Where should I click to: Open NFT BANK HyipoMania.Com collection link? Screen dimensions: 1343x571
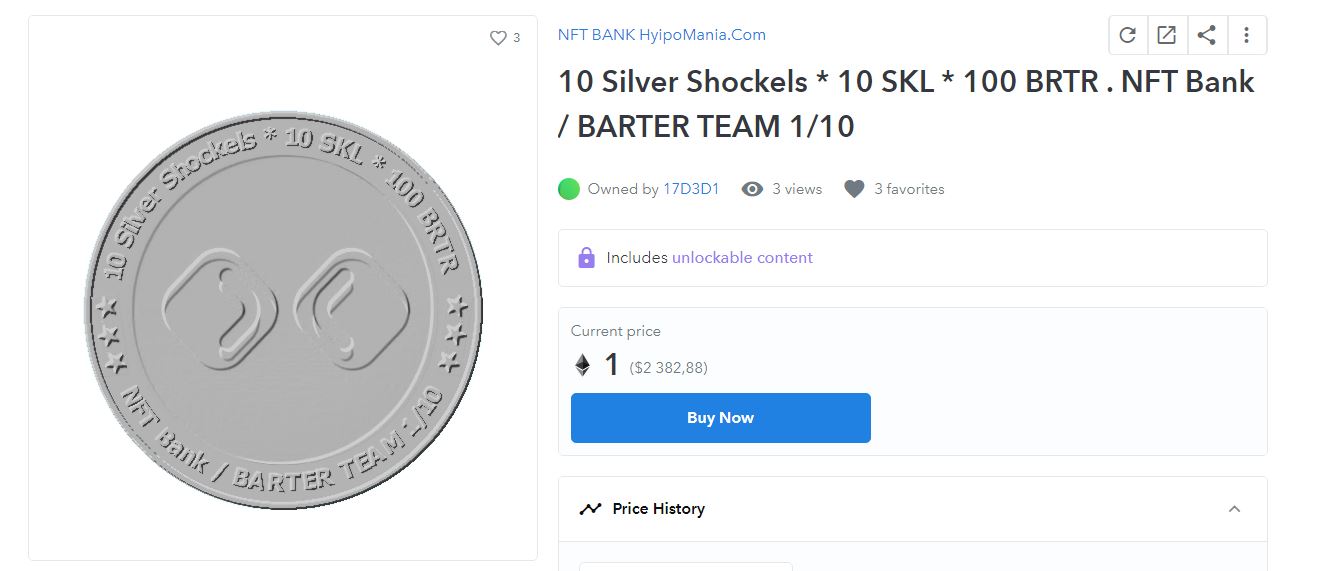(661, 35)
